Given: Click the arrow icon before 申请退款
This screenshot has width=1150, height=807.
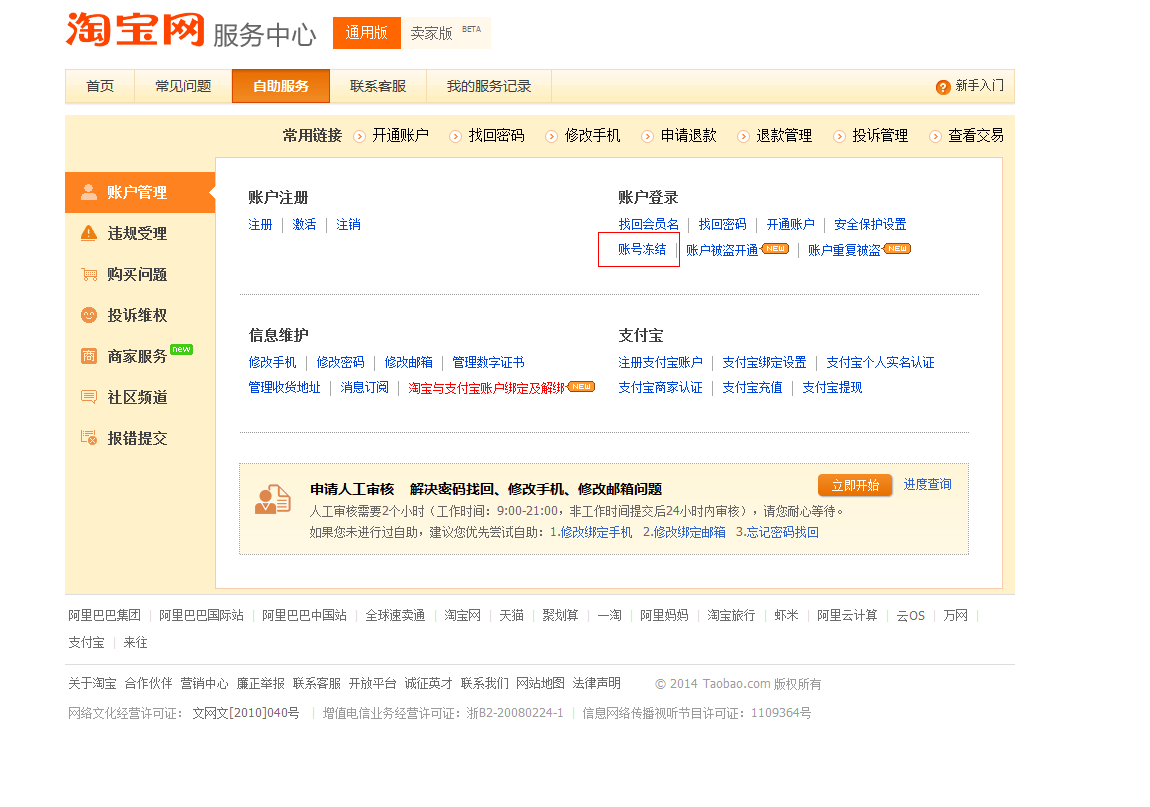Looking at the screenshot, I should click(x=648, y=136).
